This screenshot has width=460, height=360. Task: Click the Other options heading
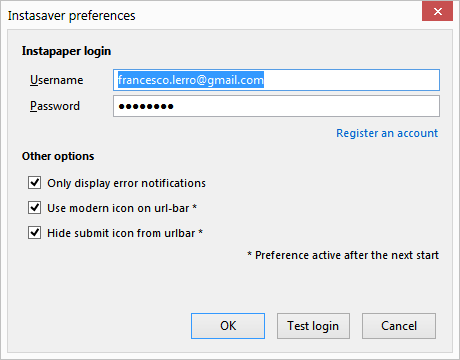58,156
